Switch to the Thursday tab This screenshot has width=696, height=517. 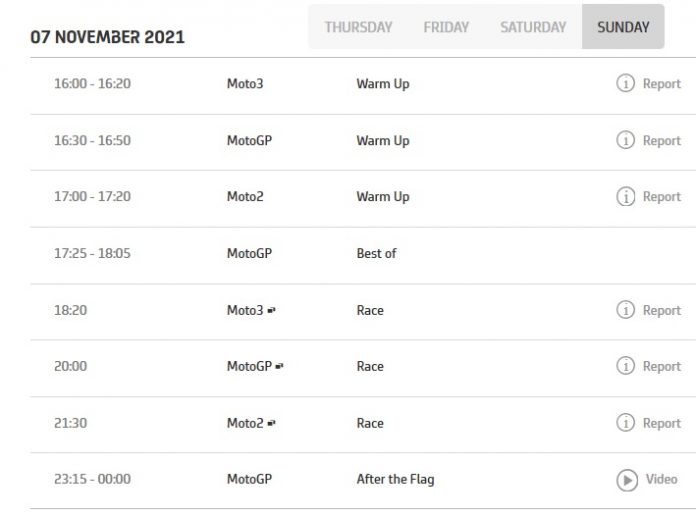[x=358, y=27]
